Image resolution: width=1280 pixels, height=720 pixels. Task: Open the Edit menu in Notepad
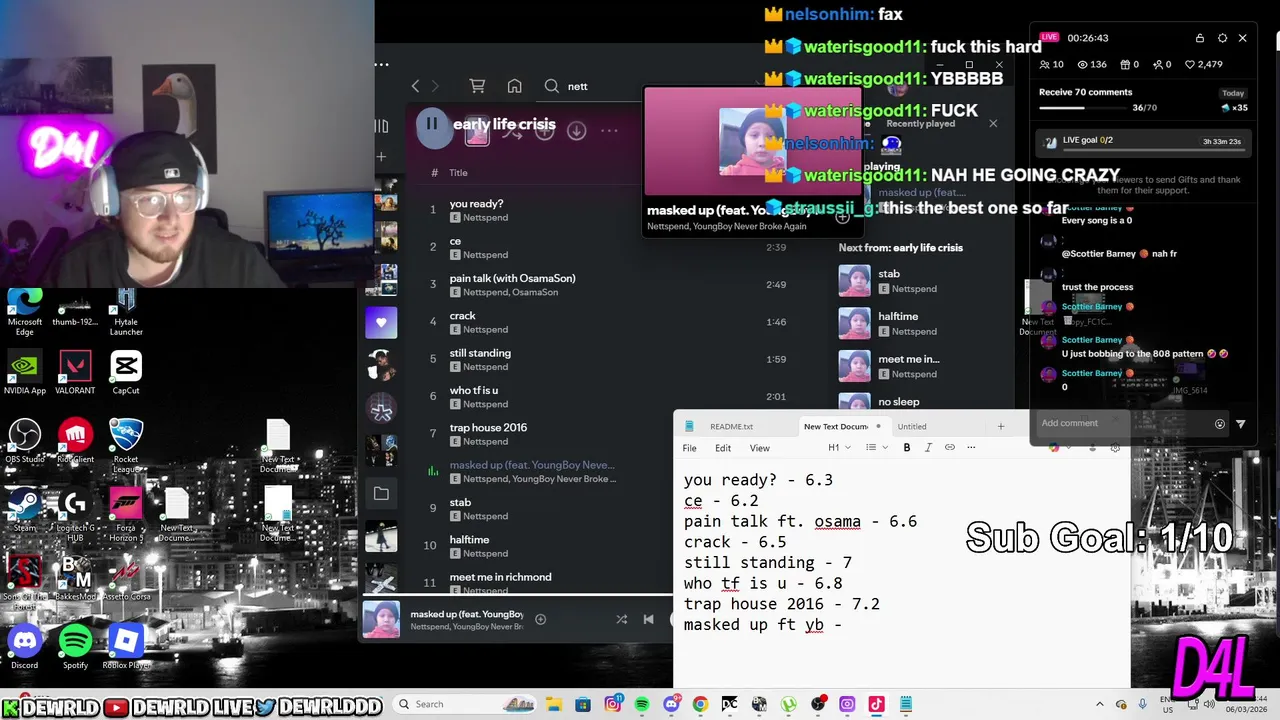723,448
